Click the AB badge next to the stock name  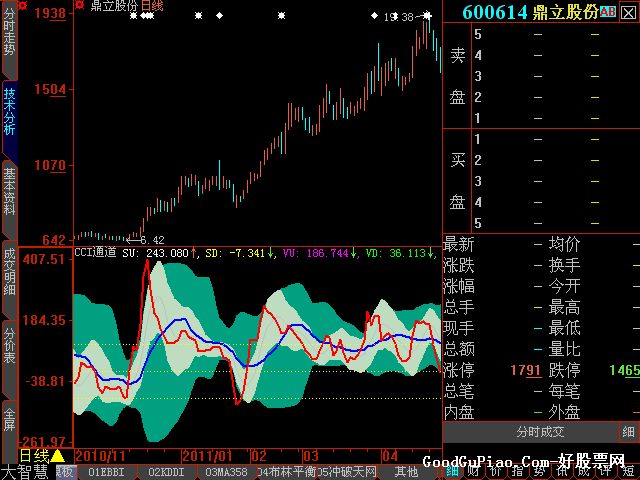pyautogui.click(x=608, y=11)
